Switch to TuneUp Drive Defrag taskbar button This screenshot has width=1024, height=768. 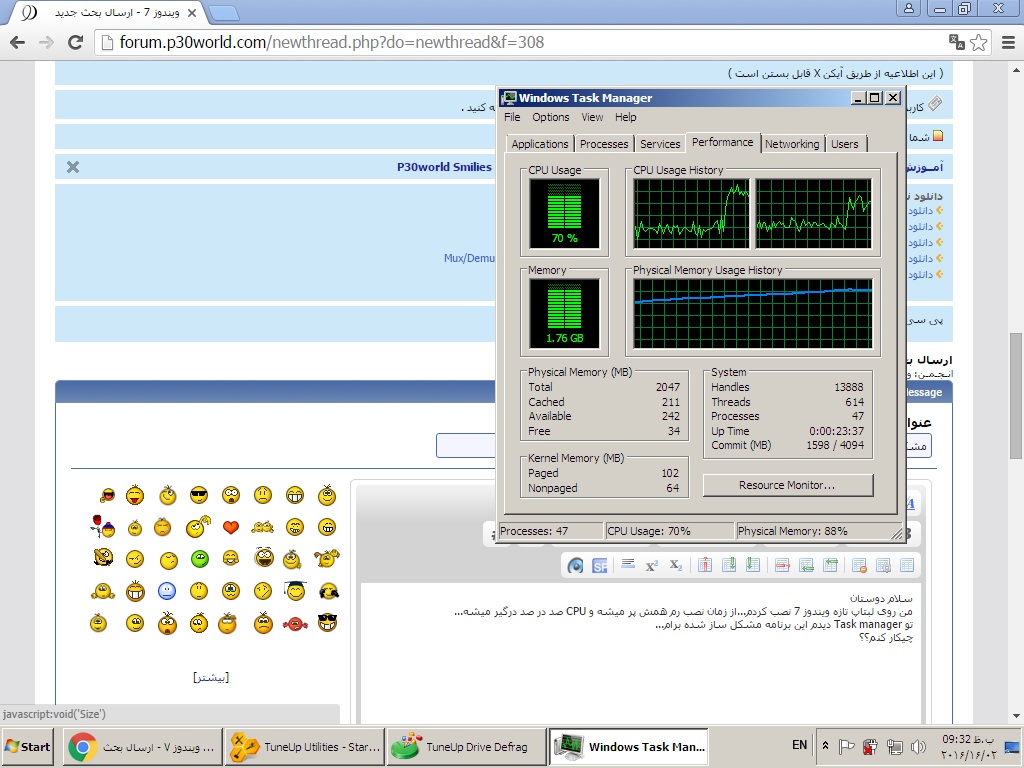[466, 746]
